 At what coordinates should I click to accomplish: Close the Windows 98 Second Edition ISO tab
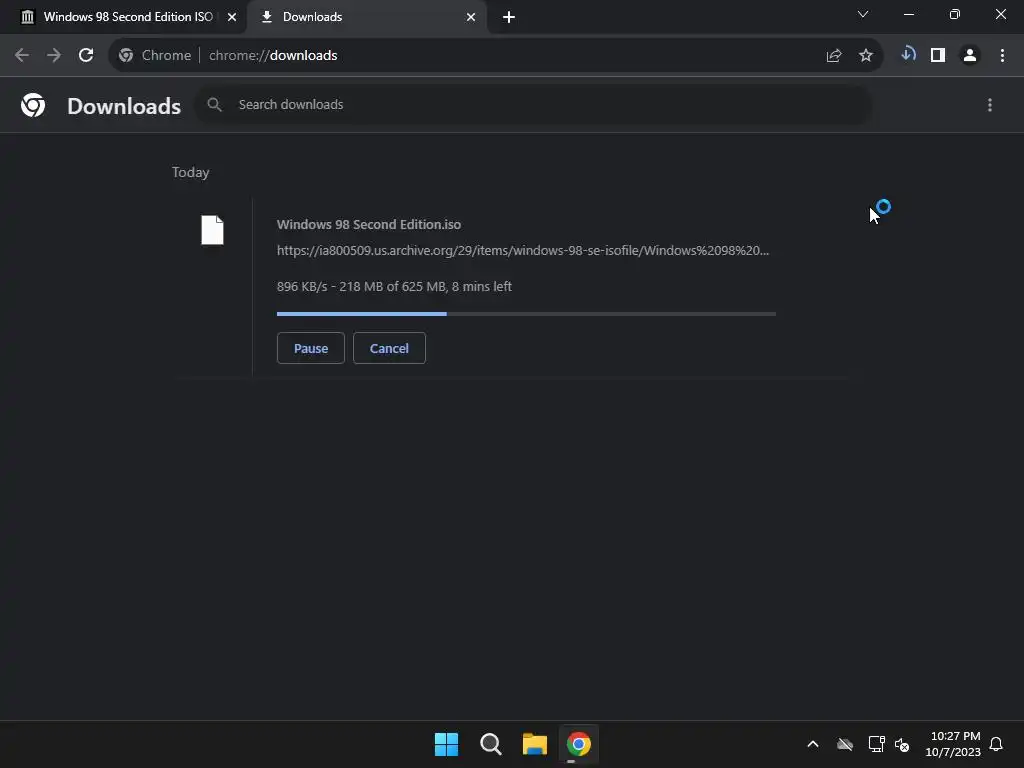tap(232, 17)
